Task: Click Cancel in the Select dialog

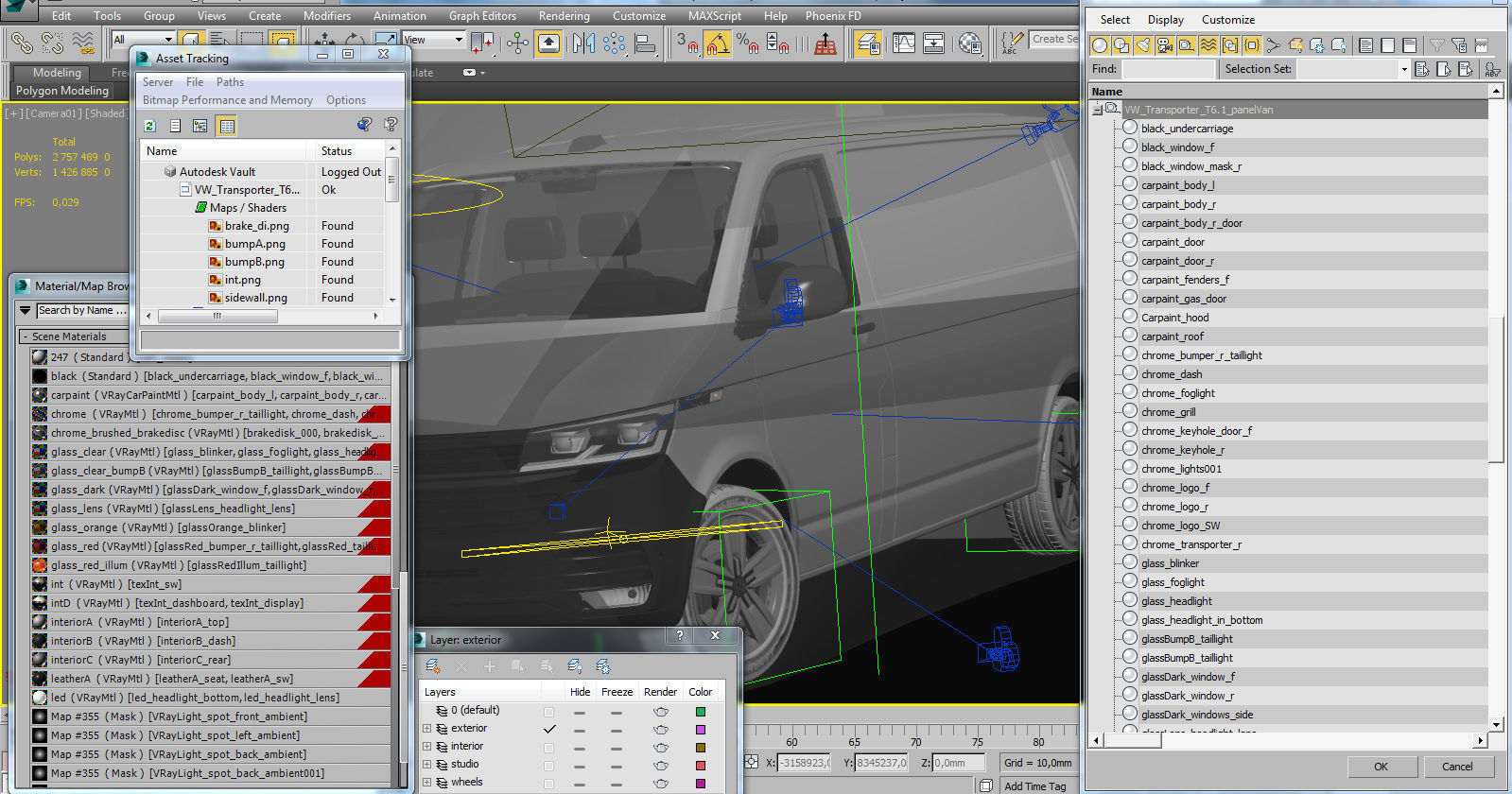Action: (x=1457, y=767)
